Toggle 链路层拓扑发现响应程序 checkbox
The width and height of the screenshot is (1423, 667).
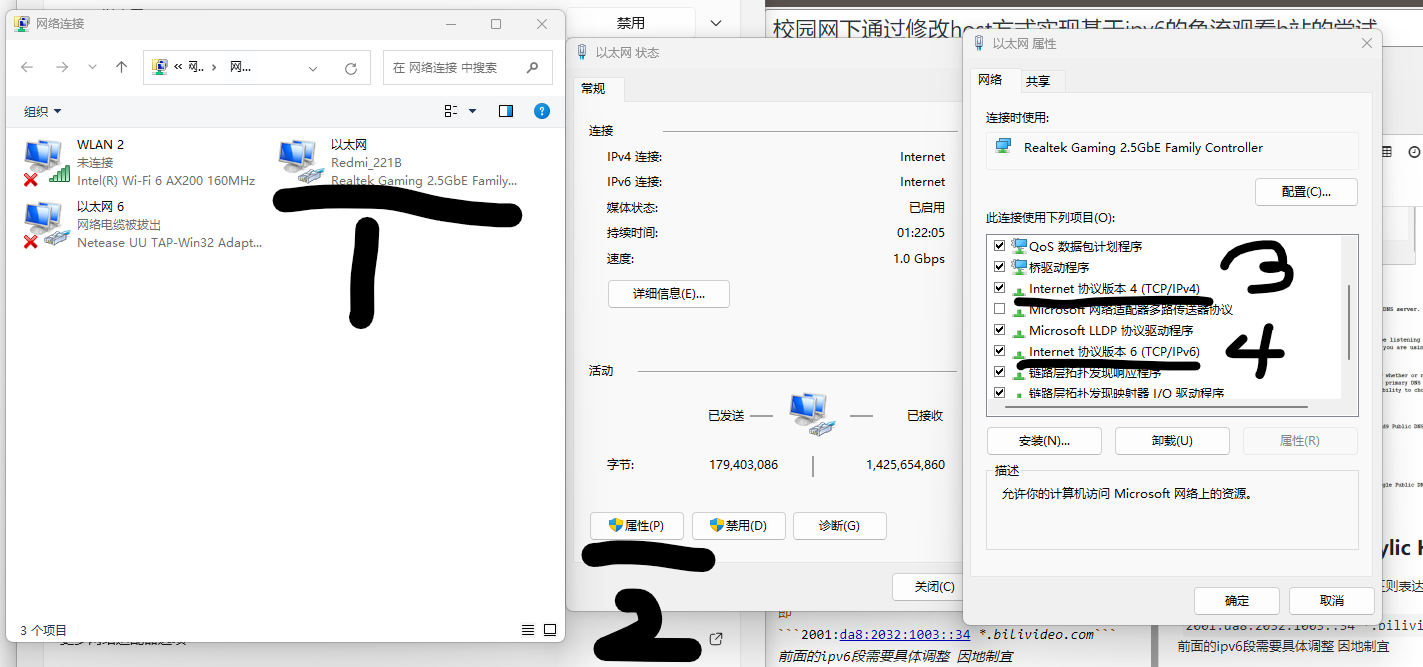point(999,372)
